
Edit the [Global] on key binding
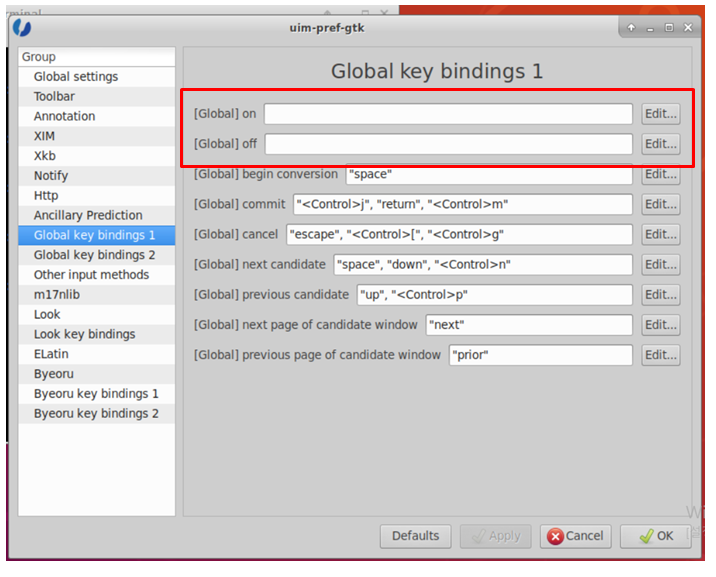(661, 114)
